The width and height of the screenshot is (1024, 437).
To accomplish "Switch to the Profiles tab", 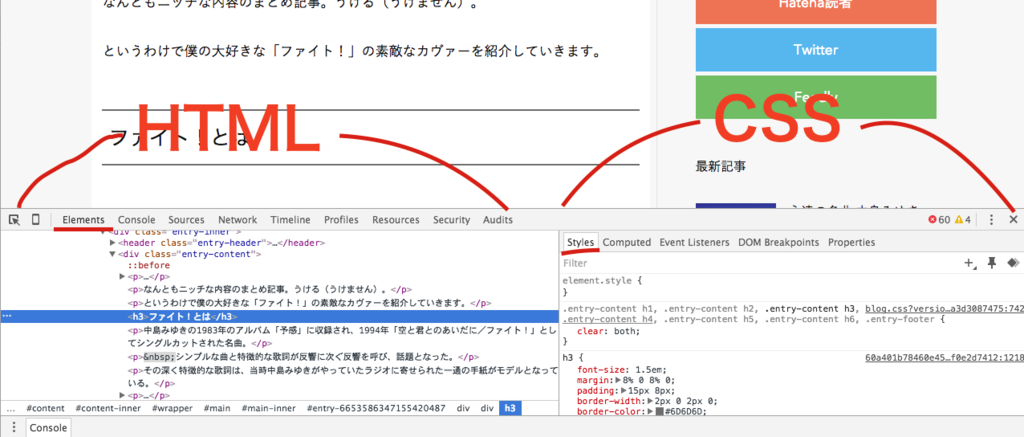I will coord(342,219).
